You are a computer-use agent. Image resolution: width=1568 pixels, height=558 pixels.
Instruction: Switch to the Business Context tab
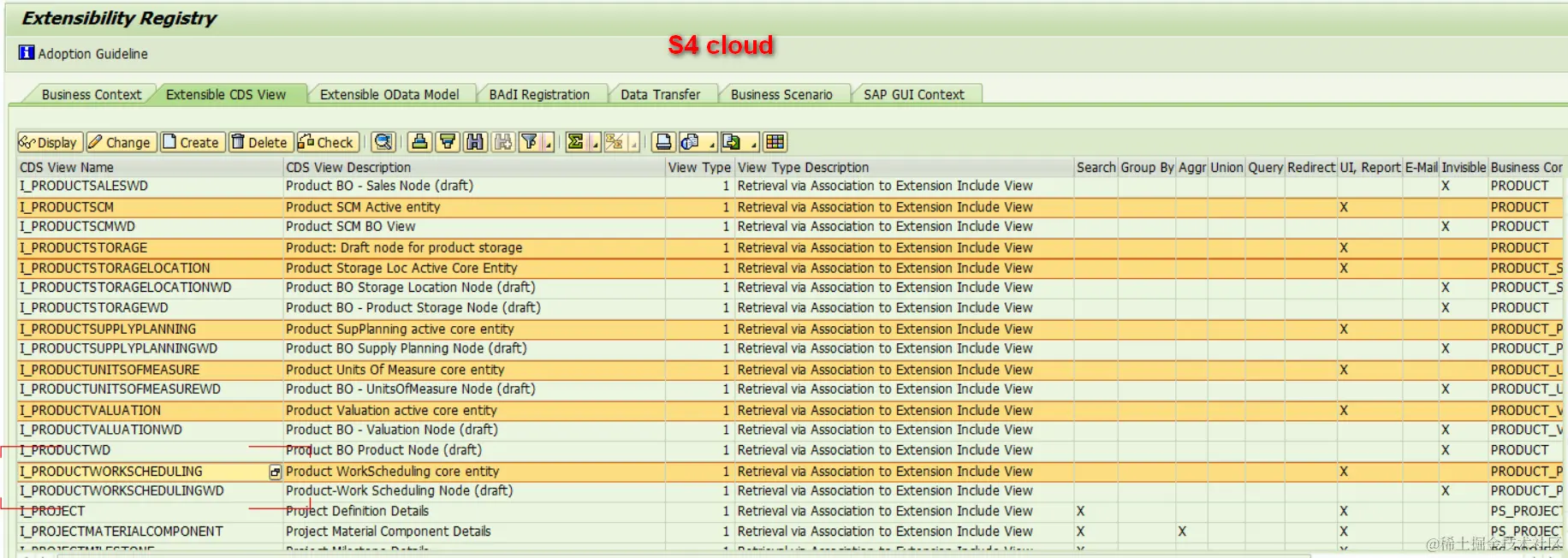pyautogui.click(x=92, y=94)
